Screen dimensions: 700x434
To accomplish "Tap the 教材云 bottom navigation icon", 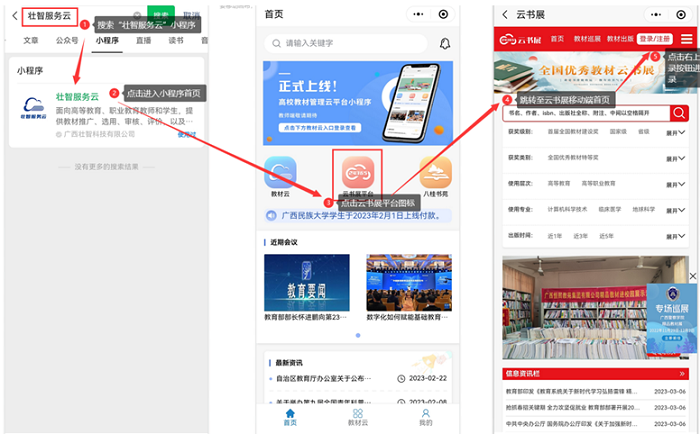I will [357, 417].
